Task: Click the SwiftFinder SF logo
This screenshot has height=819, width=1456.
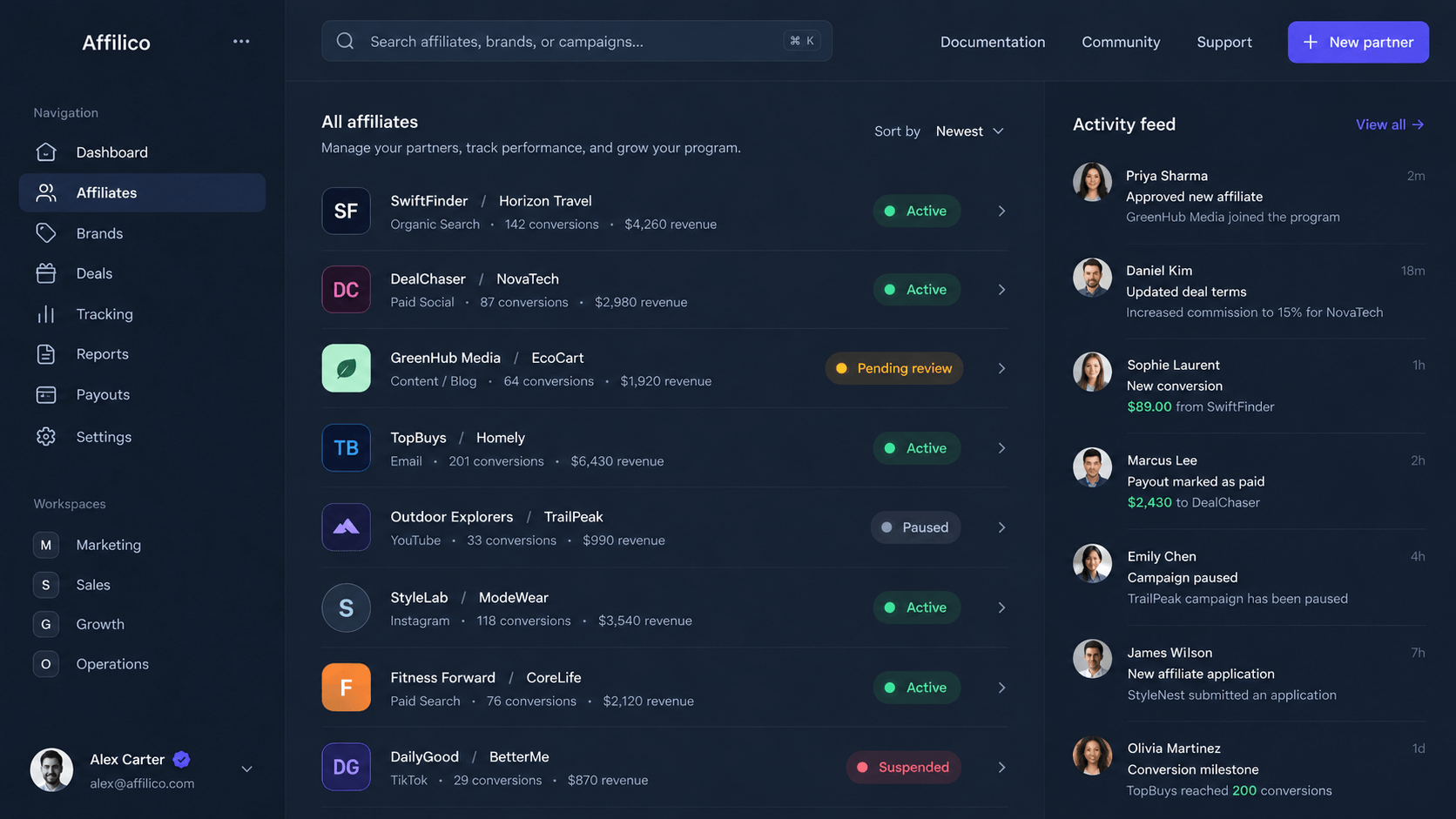Action: point(346,211)
